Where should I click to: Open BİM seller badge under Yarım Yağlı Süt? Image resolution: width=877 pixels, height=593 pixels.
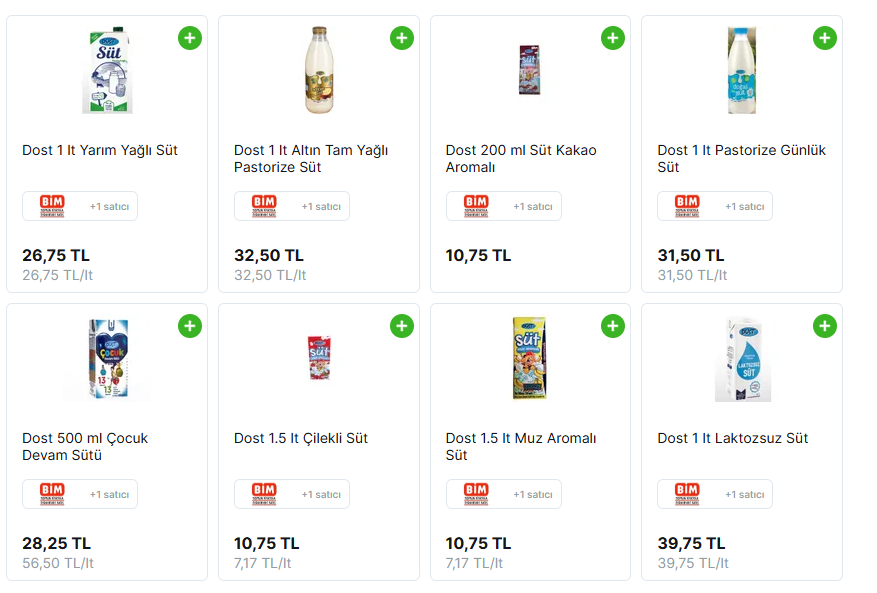click(80, 206)
